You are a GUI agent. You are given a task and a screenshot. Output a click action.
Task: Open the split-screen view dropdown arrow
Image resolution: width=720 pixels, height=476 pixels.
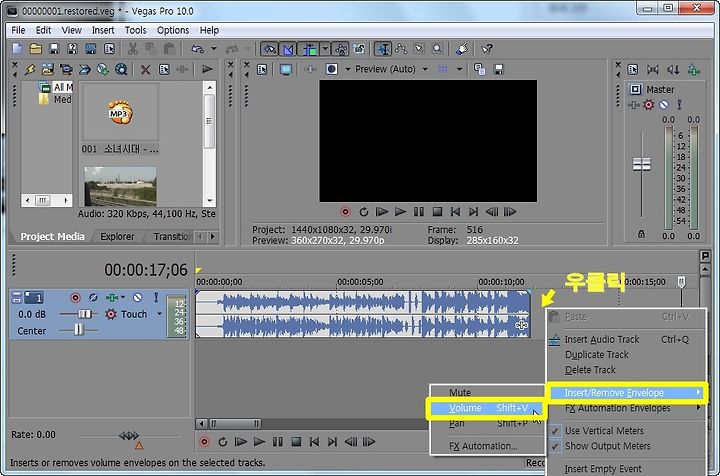(348, 69)
